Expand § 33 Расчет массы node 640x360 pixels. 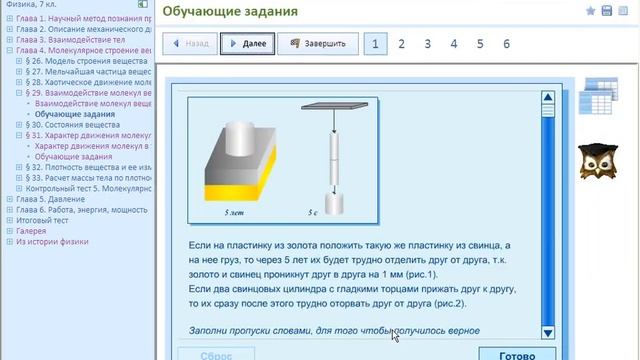click(19, 178)
